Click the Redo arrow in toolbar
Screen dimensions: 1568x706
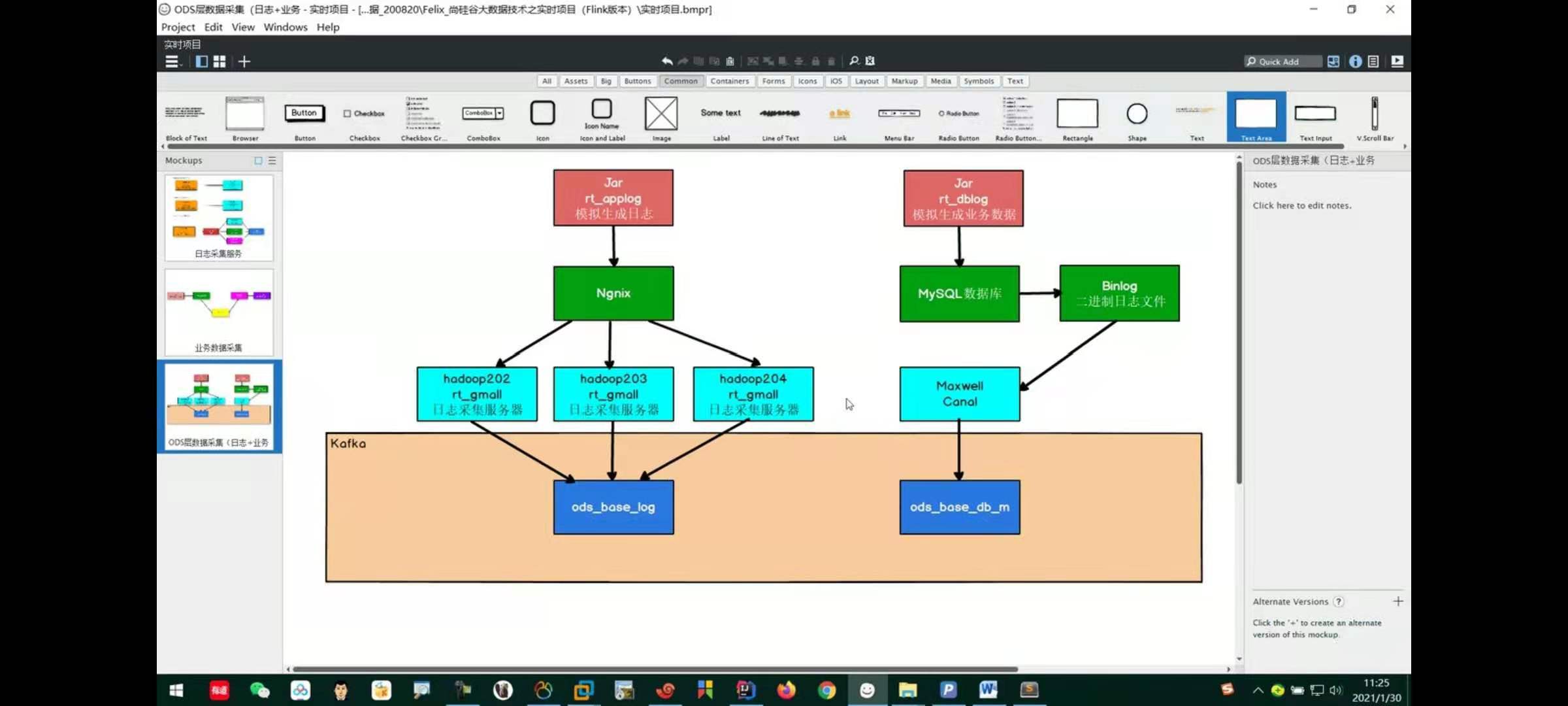[x=683, y=61]
